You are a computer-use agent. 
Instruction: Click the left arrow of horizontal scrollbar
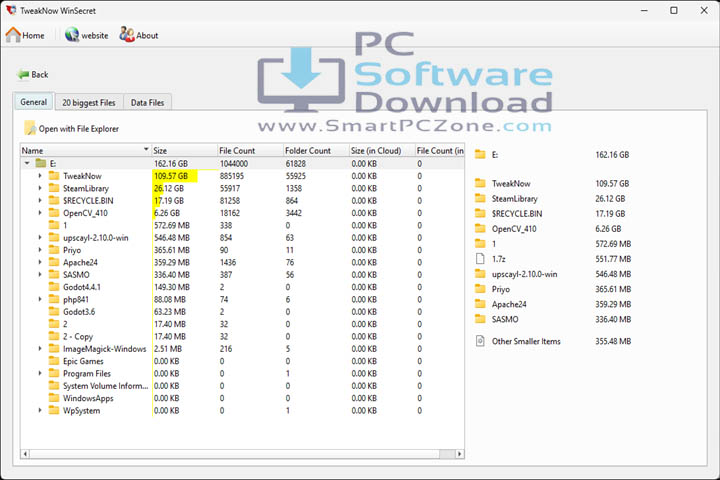click(25, 454)
